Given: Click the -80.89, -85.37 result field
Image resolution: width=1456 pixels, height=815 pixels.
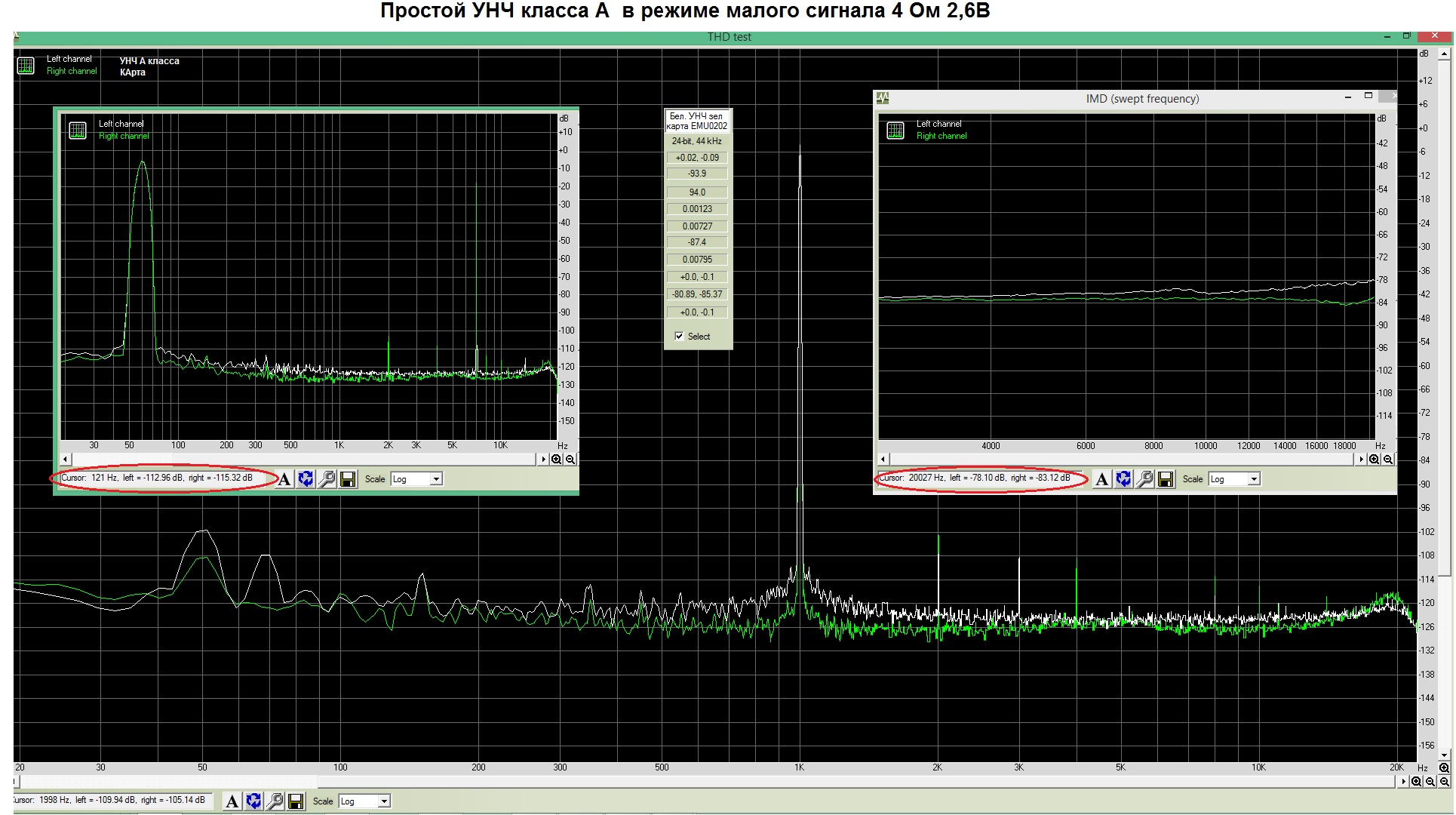Looking at the screenshot, I should pyautogui.click(x=697, y=294).
